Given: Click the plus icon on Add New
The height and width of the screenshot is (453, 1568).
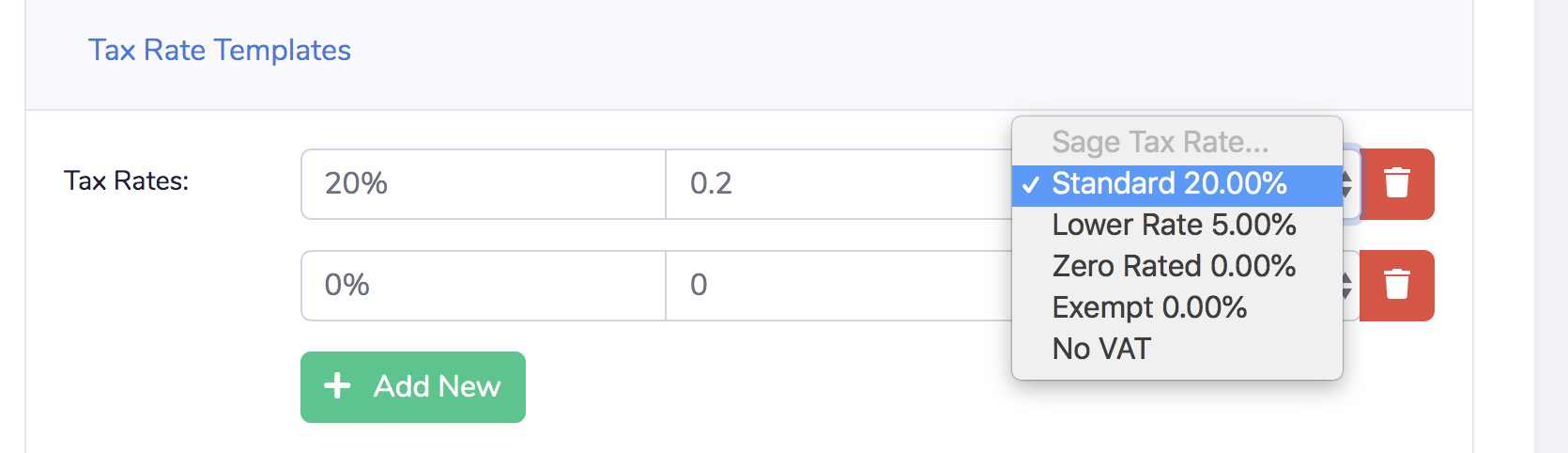Looking at the screenshot, I should click(337, 386).
